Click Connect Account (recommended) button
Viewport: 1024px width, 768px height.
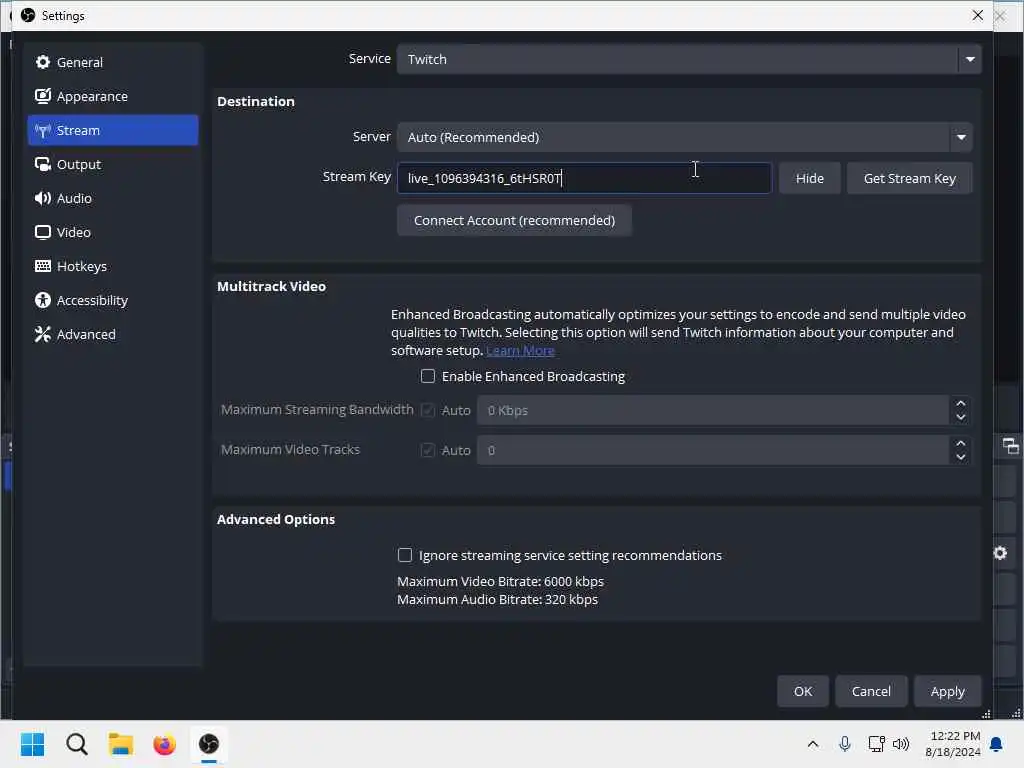(514, 220)
